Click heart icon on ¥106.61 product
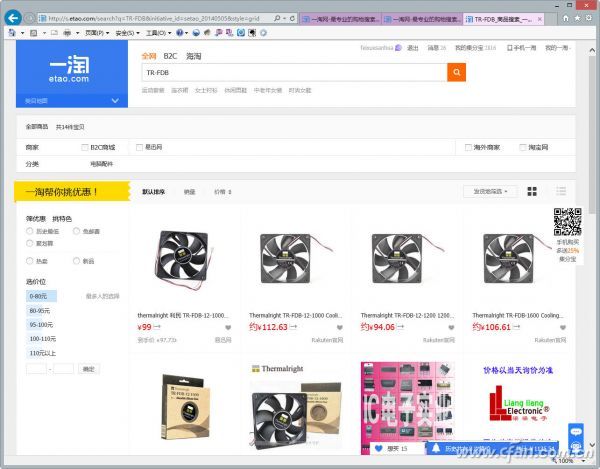This screenshot has height=469, width=600. [563, 327]
